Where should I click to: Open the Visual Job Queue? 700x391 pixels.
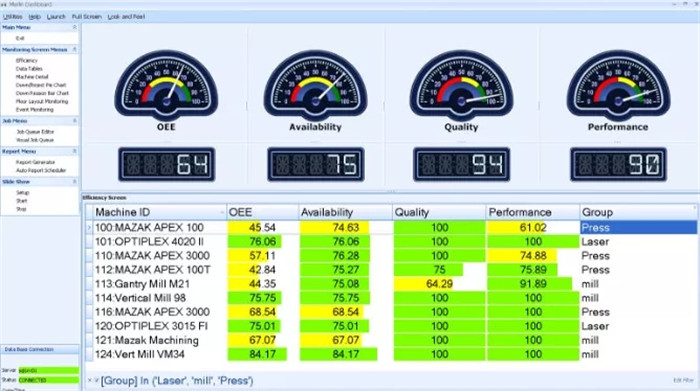pos(34,140)
